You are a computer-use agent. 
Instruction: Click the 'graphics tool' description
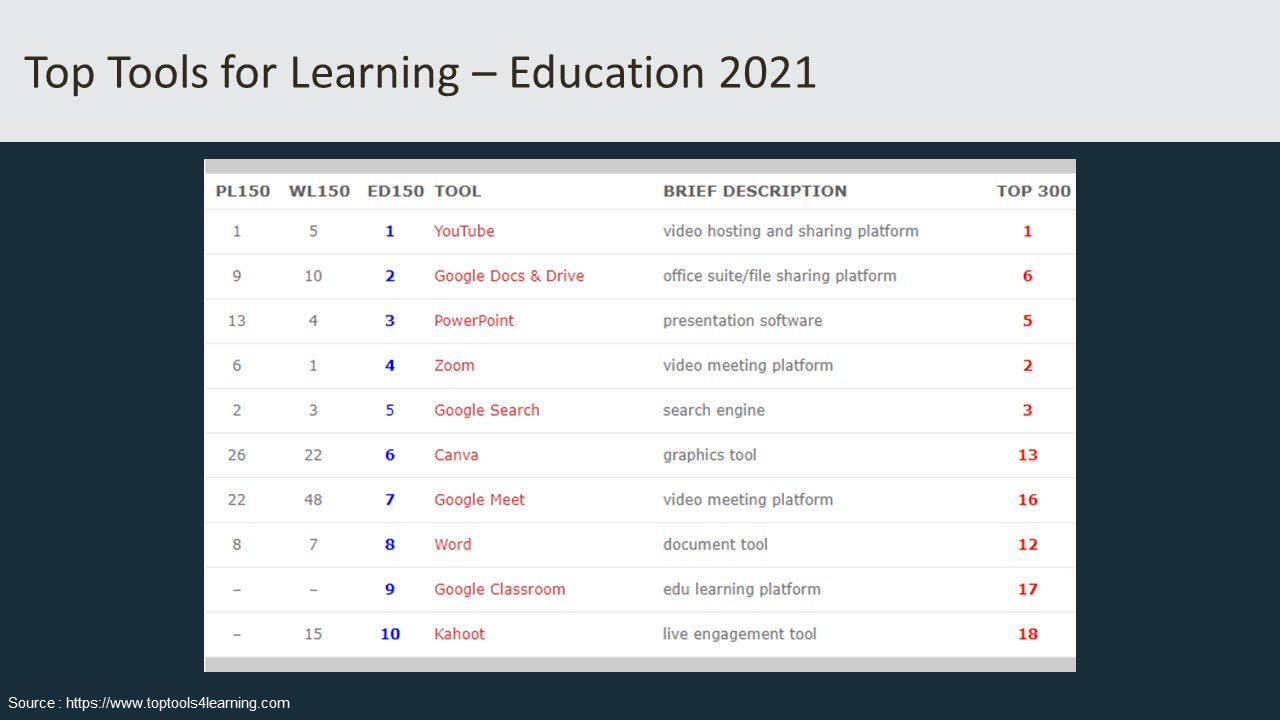pos(710,455)
